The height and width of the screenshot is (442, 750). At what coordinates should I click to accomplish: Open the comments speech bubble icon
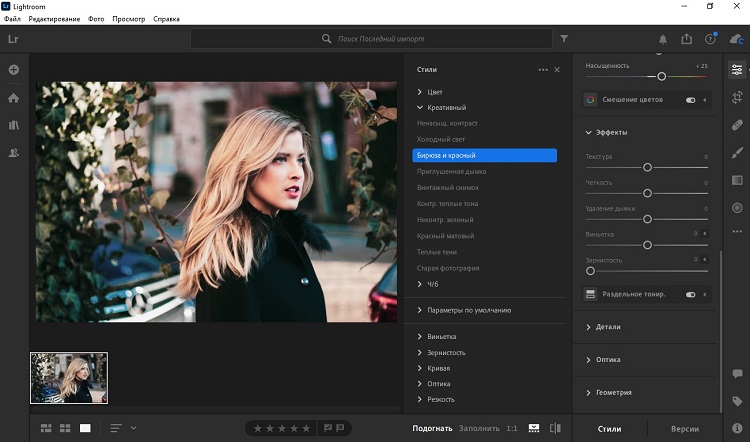tap(737, 373)
